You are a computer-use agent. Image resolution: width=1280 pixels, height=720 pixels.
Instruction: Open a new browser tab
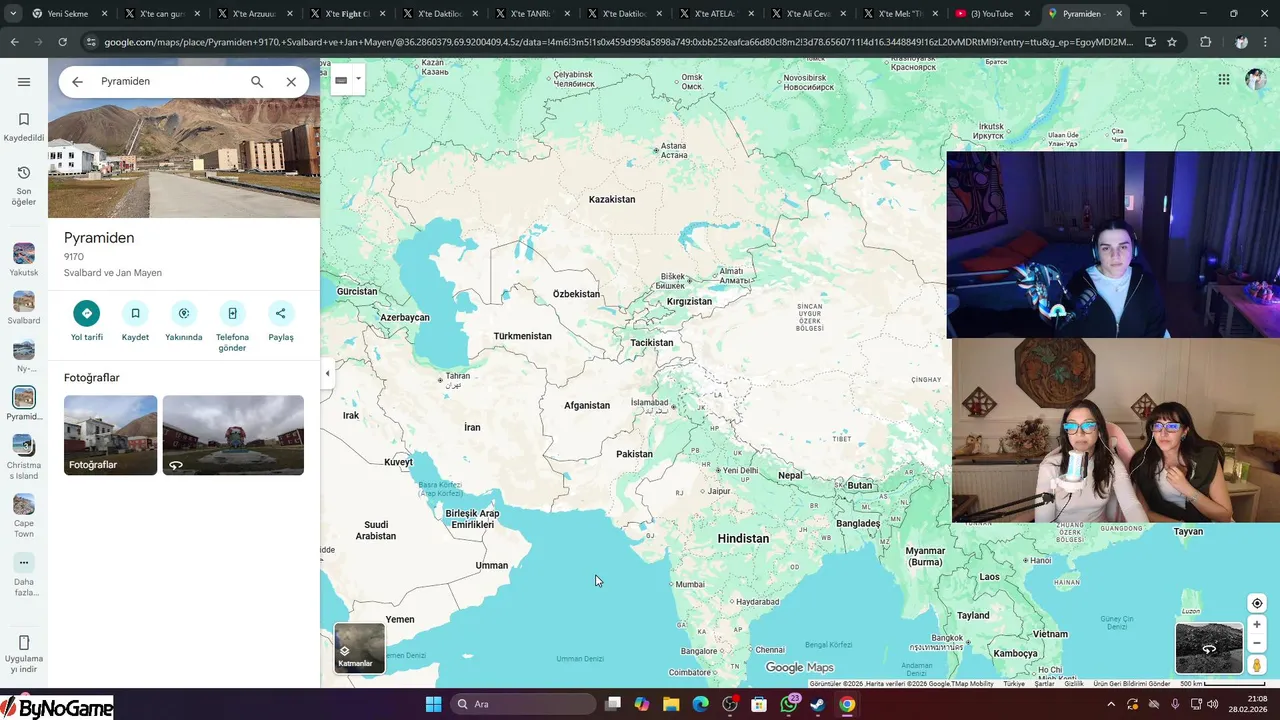tap(1143, 14)
